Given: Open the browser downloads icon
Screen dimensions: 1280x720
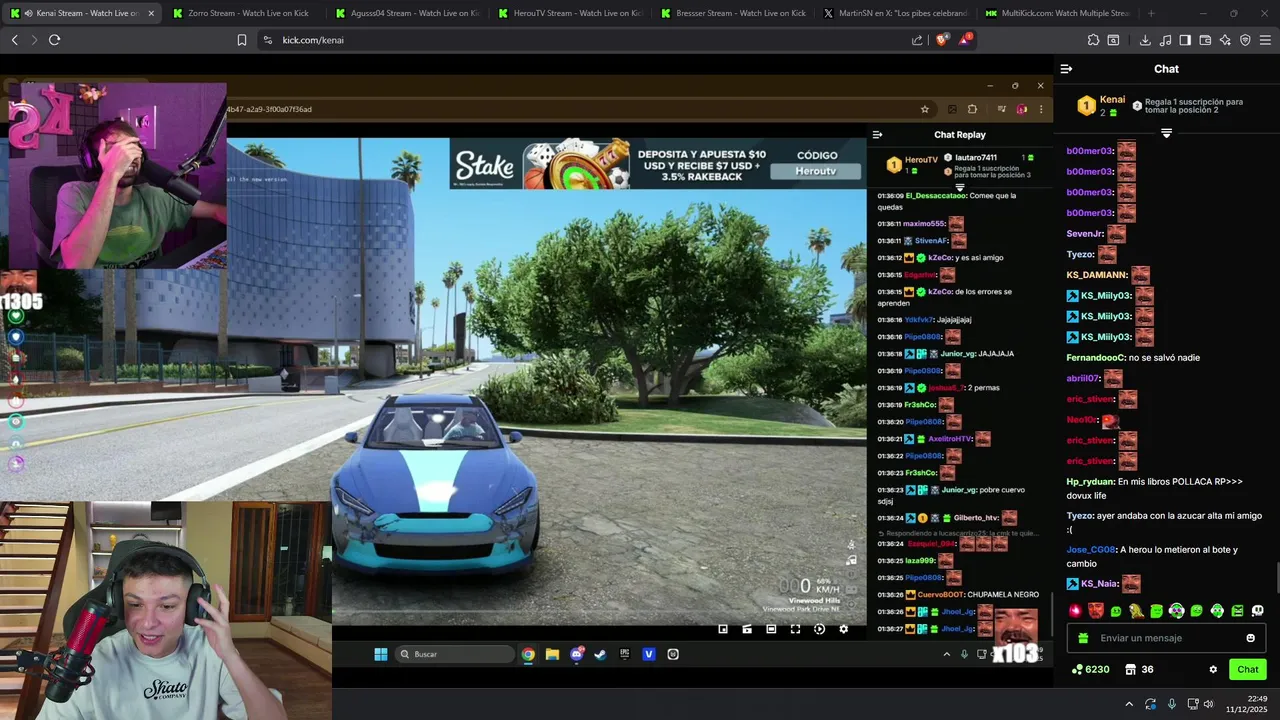Looking at the screenshot, I should click(1145, 40).
